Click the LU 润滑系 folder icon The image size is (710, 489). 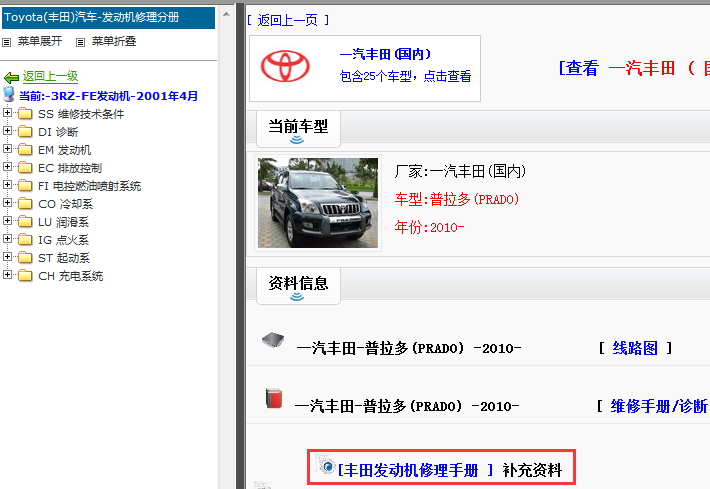[25, 221]
